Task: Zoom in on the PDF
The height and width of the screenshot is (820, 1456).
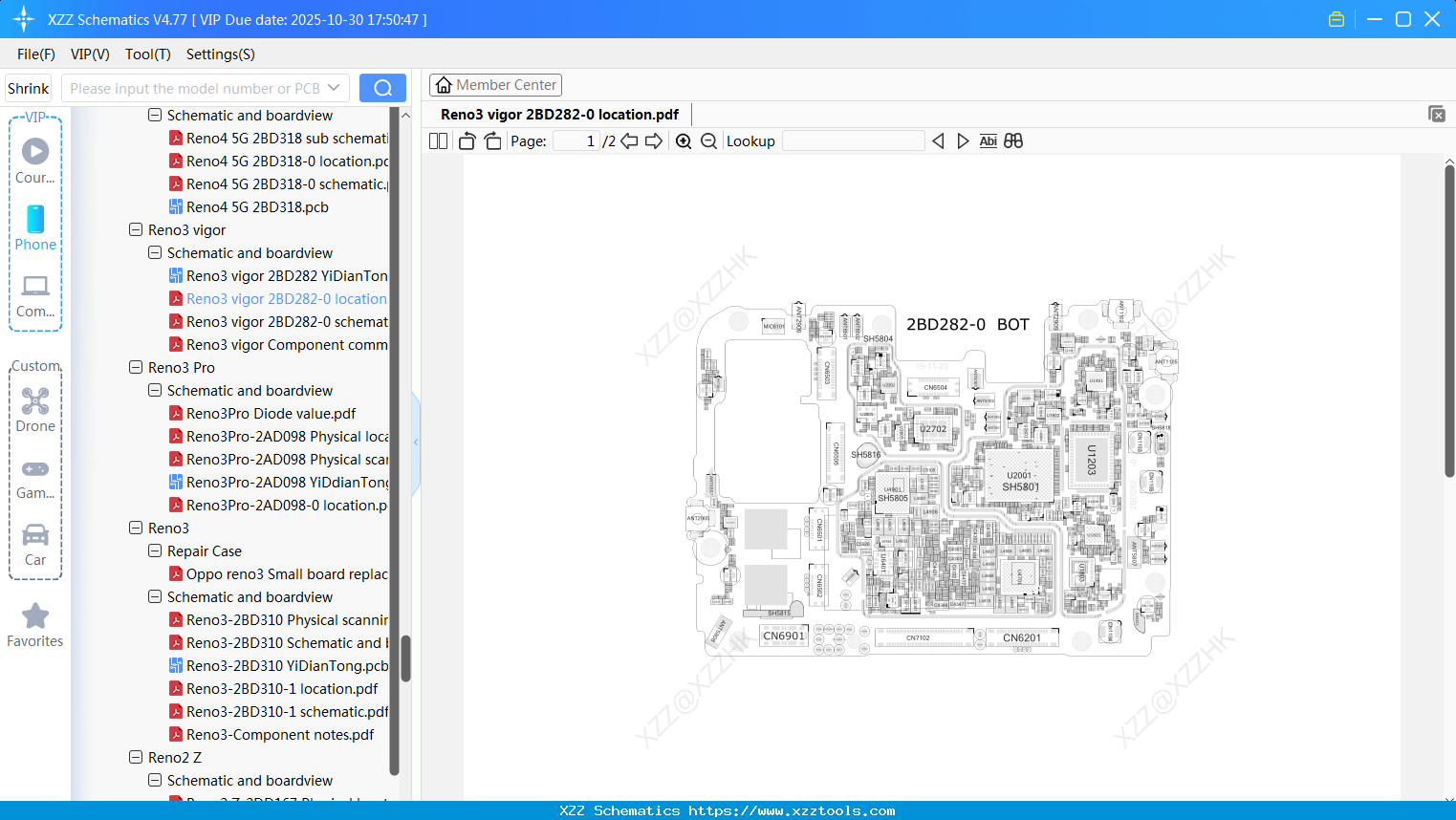Action: [684, 141]
